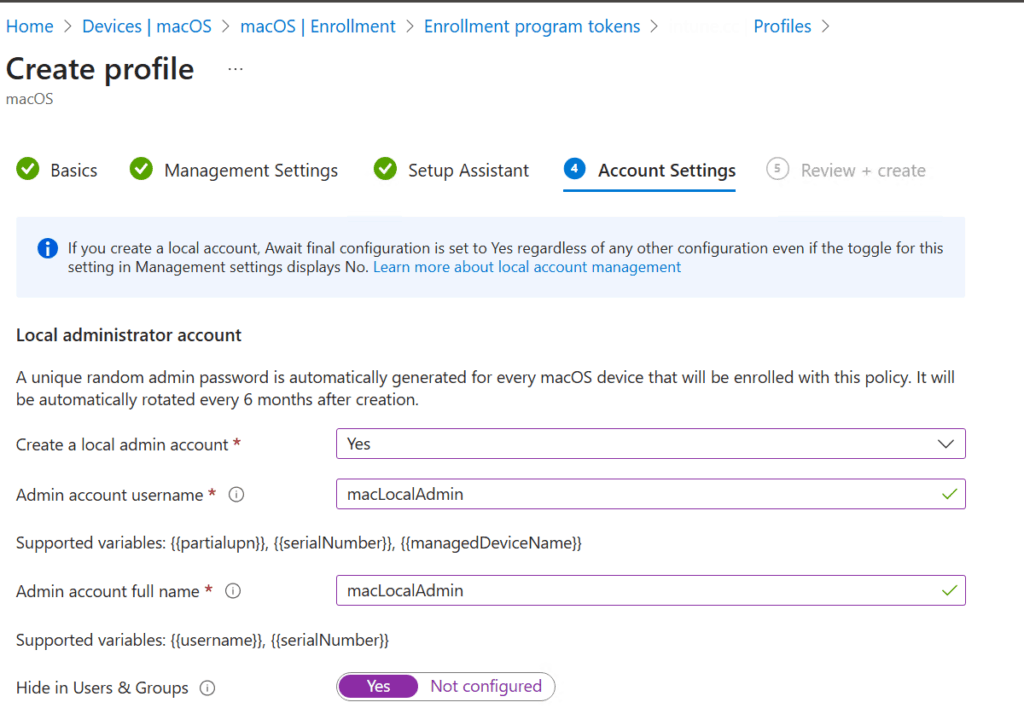Open macOS | Enrollment breadcrumb link

point(318,26)
